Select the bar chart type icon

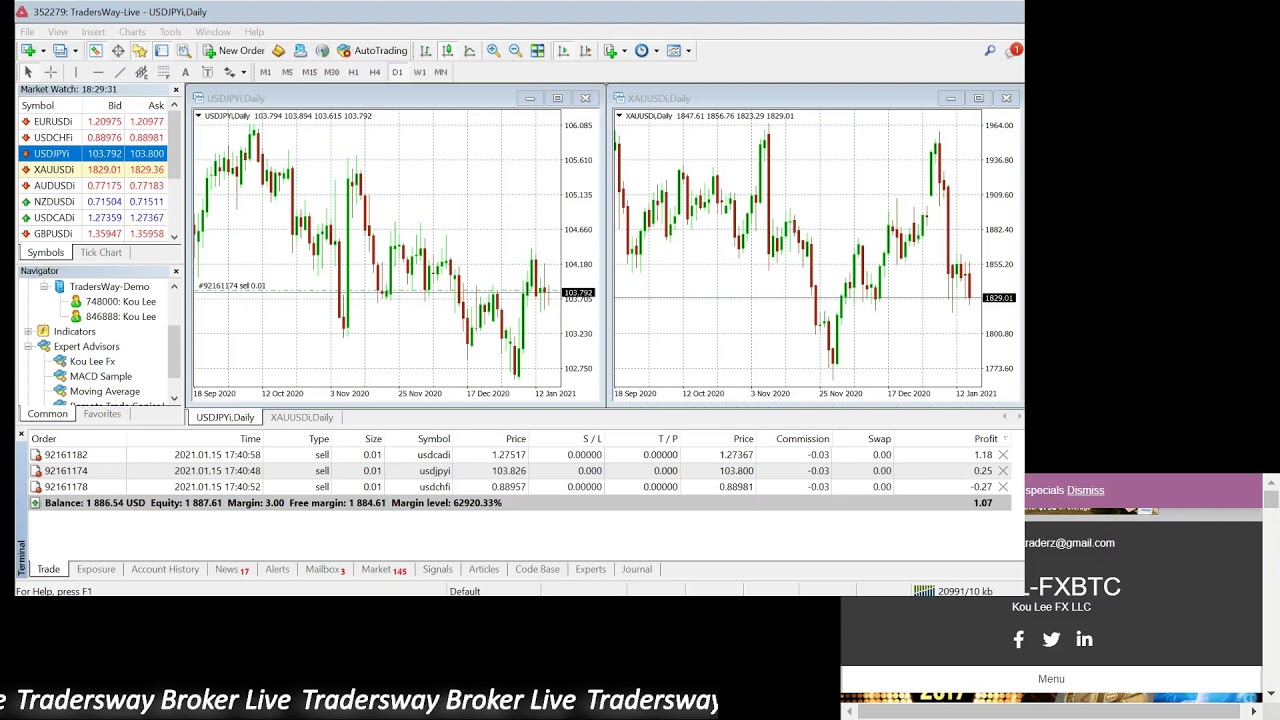[x=425, y=50]
